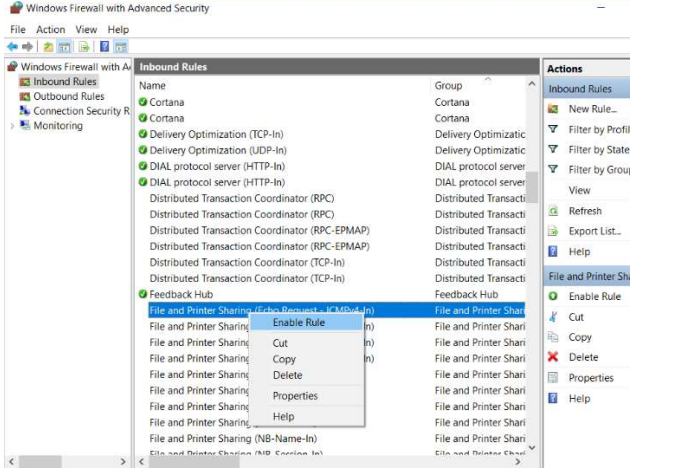
Task: Open the View menu
Action: click(x=86, y=29)
